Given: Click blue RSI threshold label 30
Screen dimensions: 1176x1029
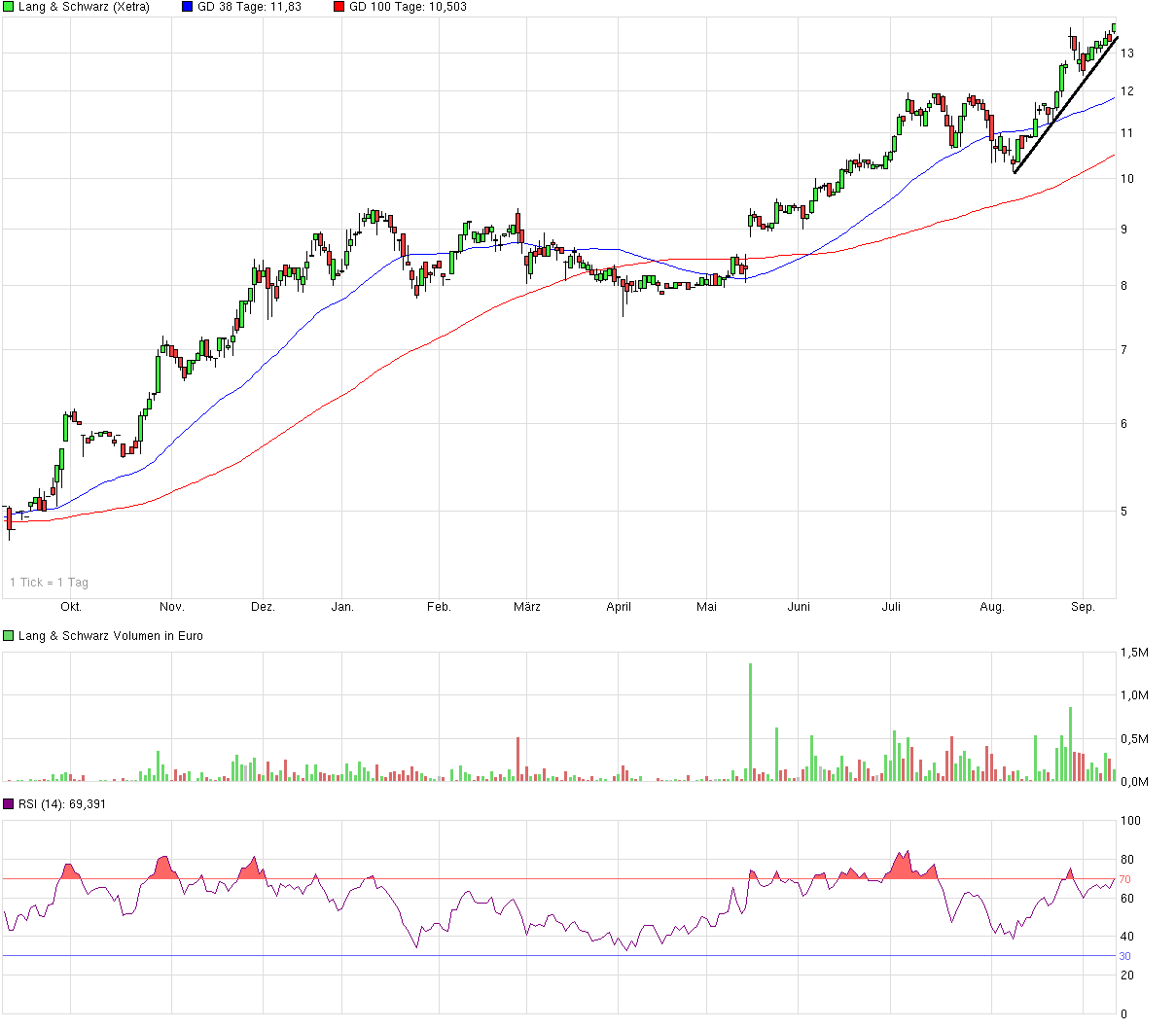Looking at the screenshot, I should pos(1124,956).
